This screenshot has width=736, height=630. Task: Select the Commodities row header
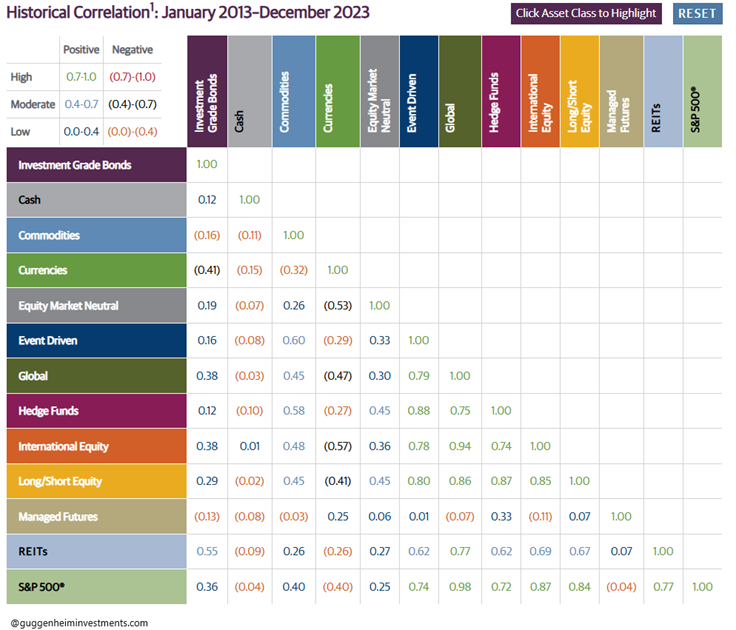96,235
